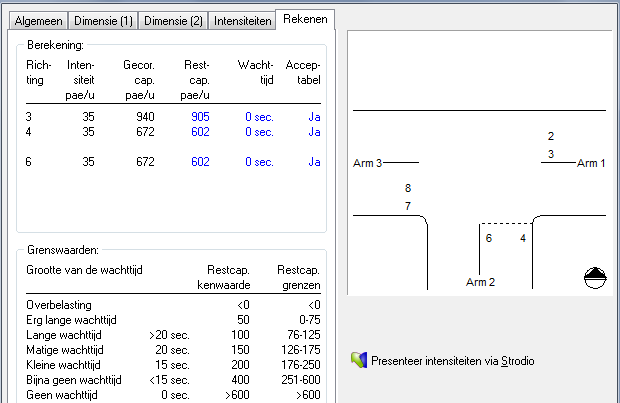The height and width of the screenshot is (403, 620).
Task: Click the Grootte van de wachttijd header
Action: point(84,270)
